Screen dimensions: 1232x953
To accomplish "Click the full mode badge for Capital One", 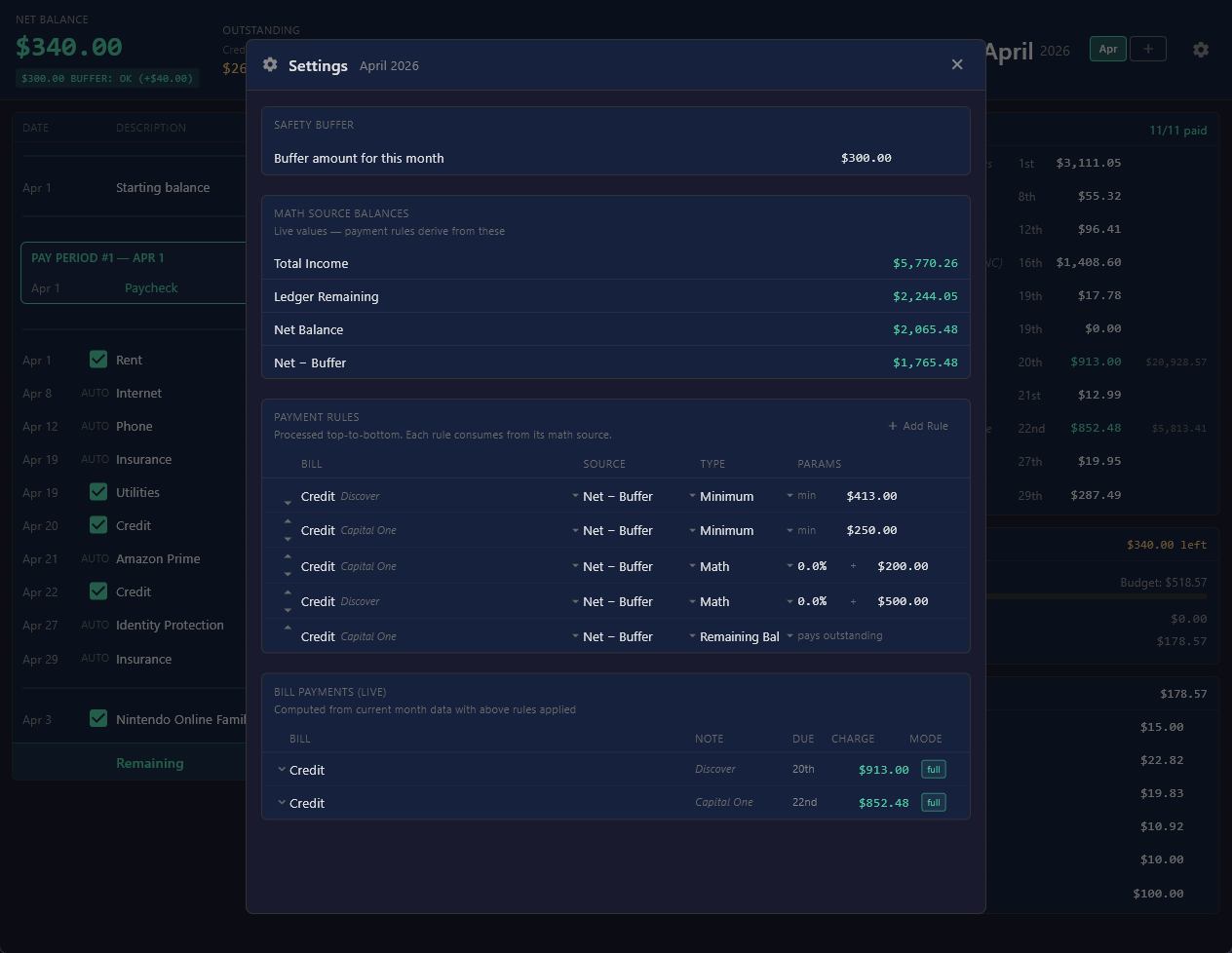I will click(934, 803).
